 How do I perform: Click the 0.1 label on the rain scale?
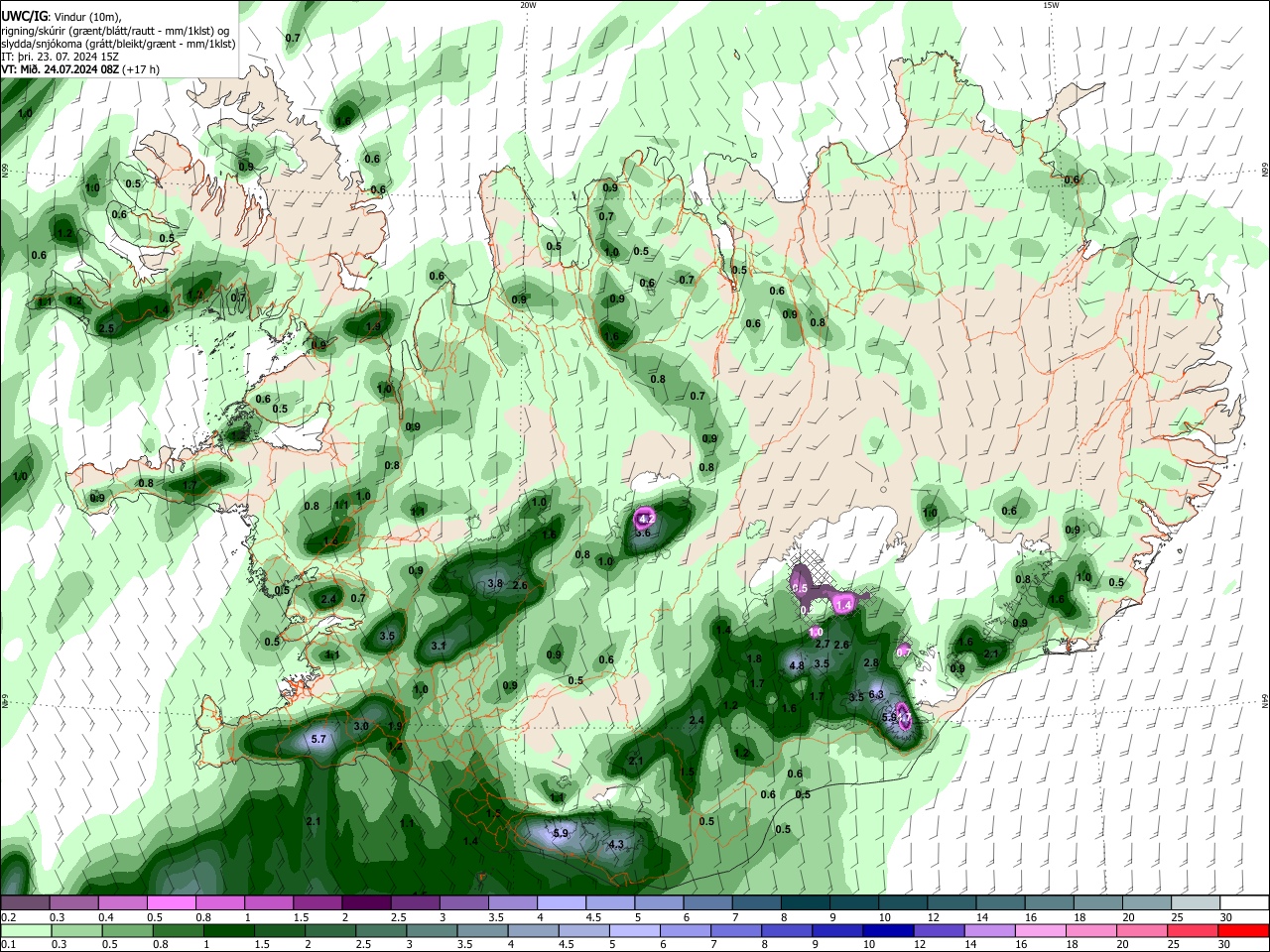tap(8, 944)
